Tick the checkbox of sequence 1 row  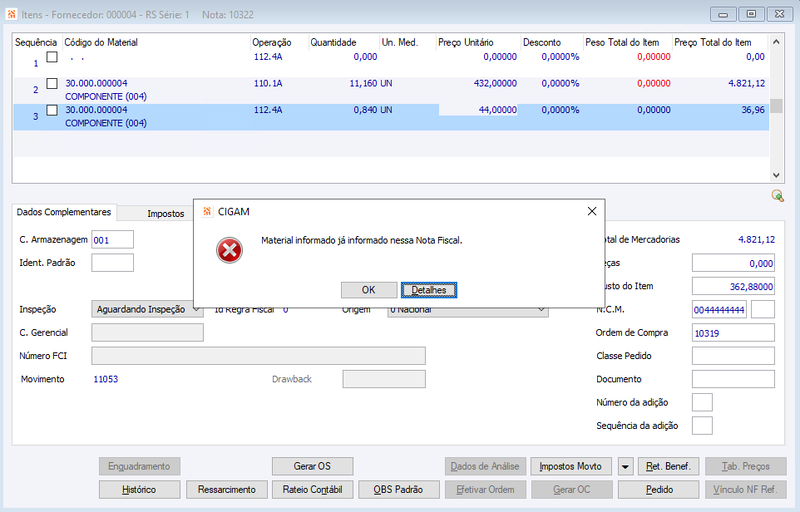[52, 57]
